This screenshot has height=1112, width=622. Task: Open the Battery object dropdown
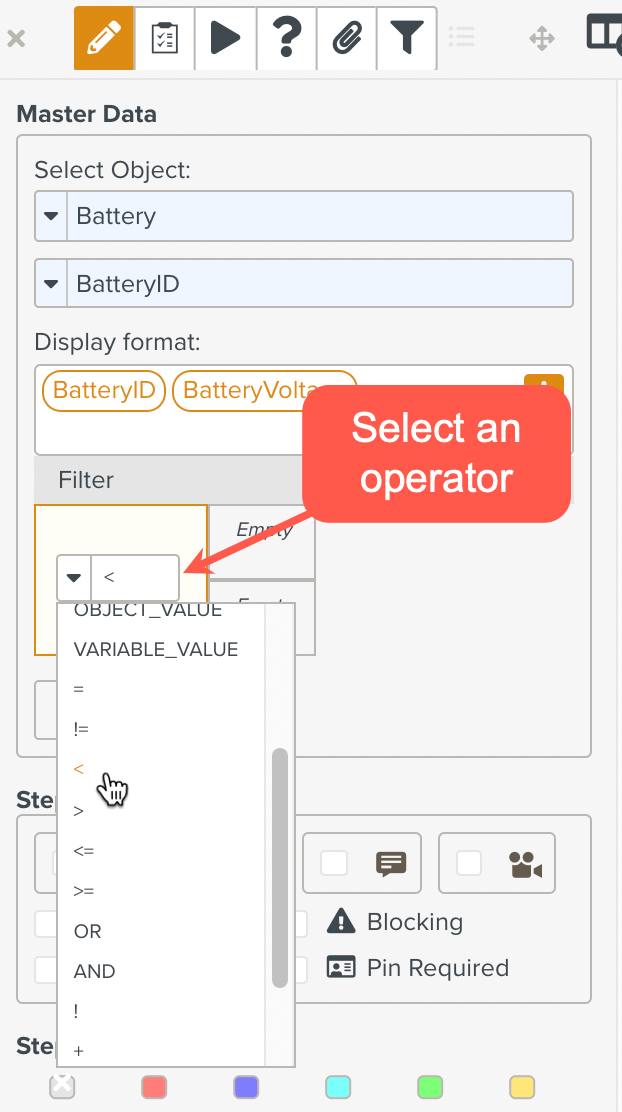pos(50,215)
